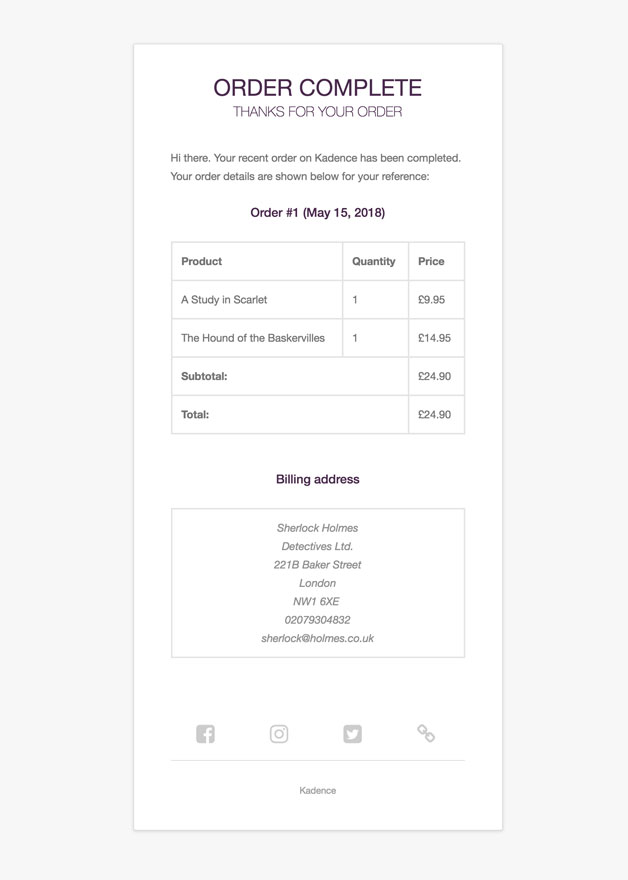Screen dimensions: 628x880
Task: Open the Twitter icon link
Action: click(352, 734)
